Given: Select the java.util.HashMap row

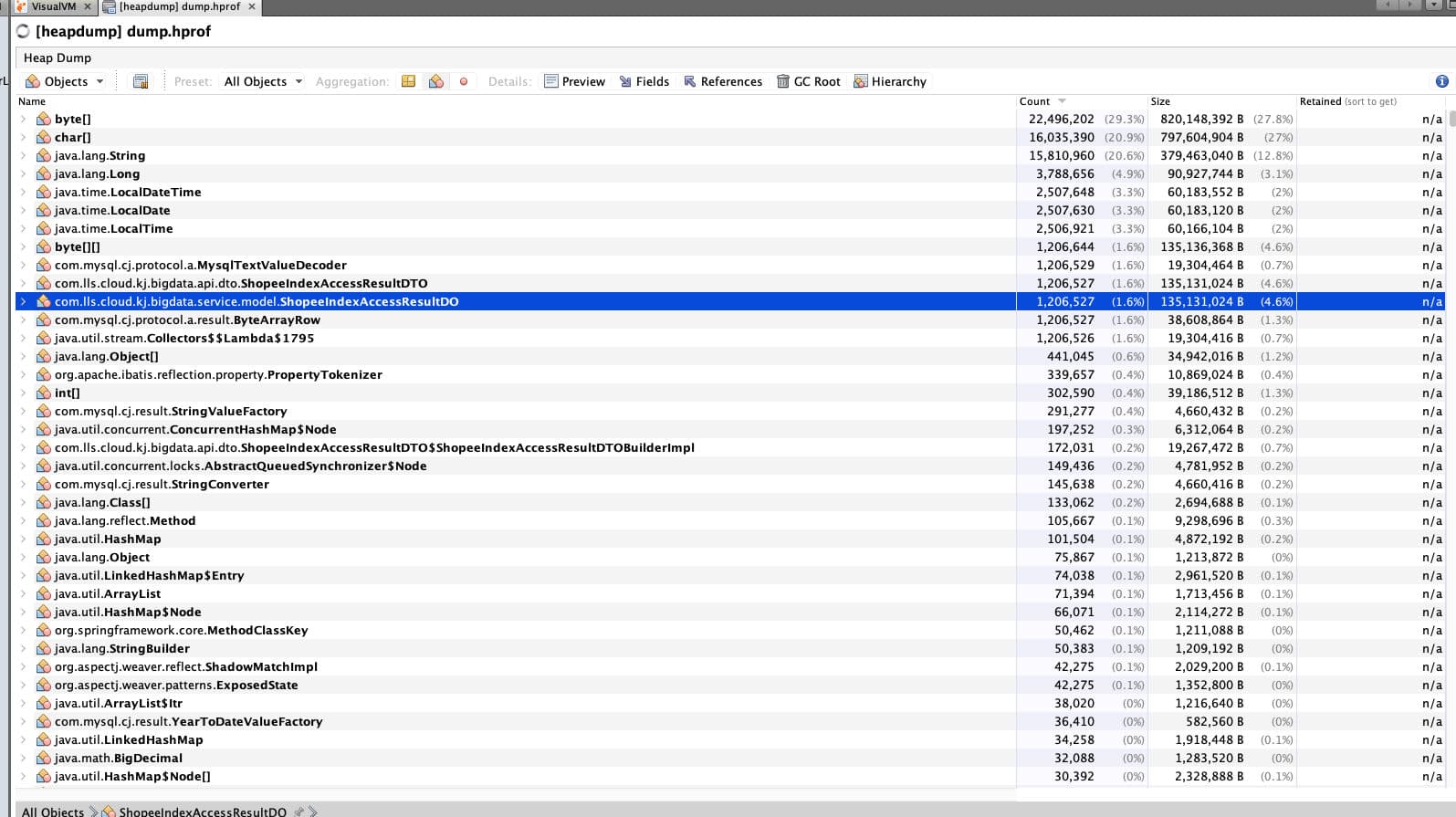Looking at the screenshot, I should click(108, 539).
